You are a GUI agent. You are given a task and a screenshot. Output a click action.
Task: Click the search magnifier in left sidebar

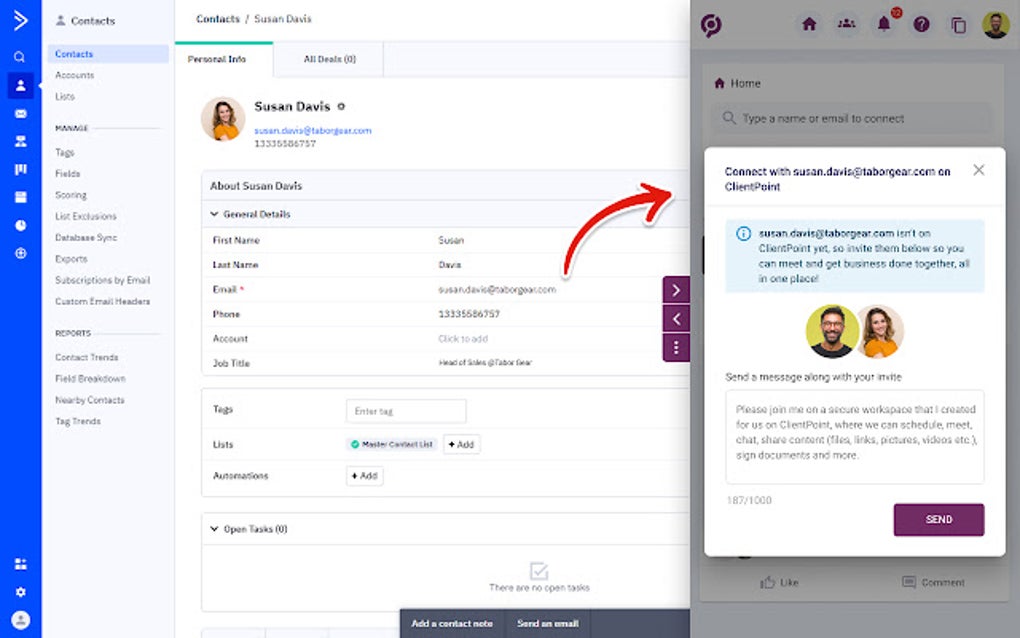coord(22,58)
